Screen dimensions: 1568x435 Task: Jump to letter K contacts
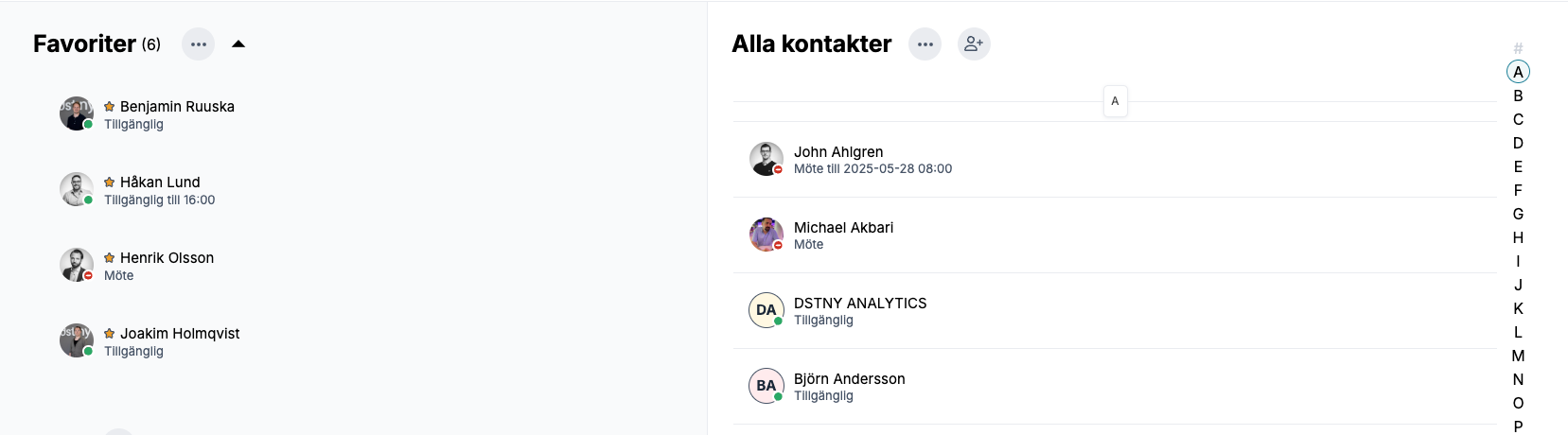click(1518, 308)
